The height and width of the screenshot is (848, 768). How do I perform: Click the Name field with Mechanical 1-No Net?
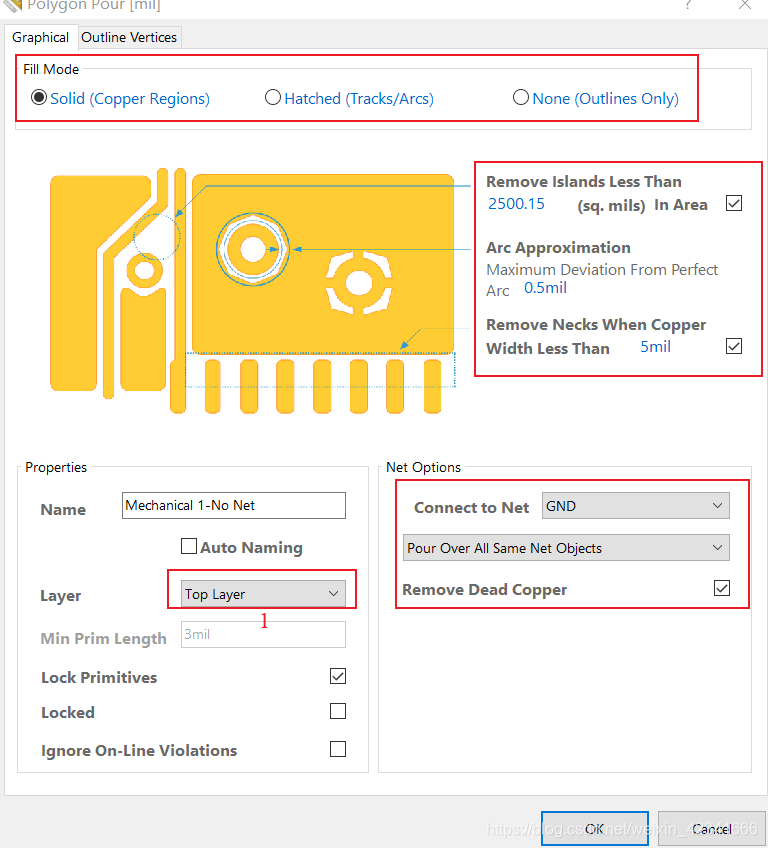coord(233,506)
